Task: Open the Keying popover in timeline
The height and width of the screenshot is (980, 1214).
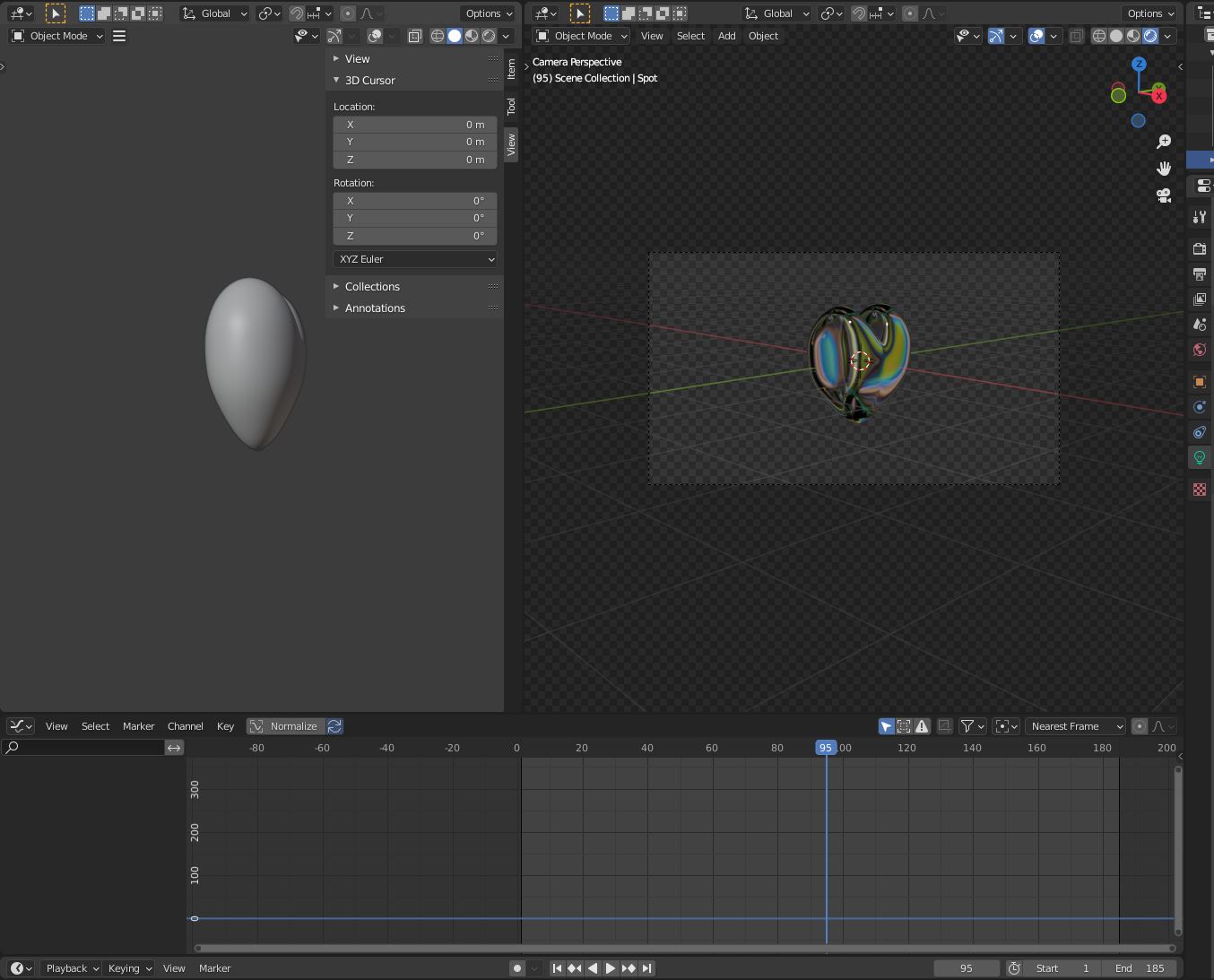Action: point(130,968)
